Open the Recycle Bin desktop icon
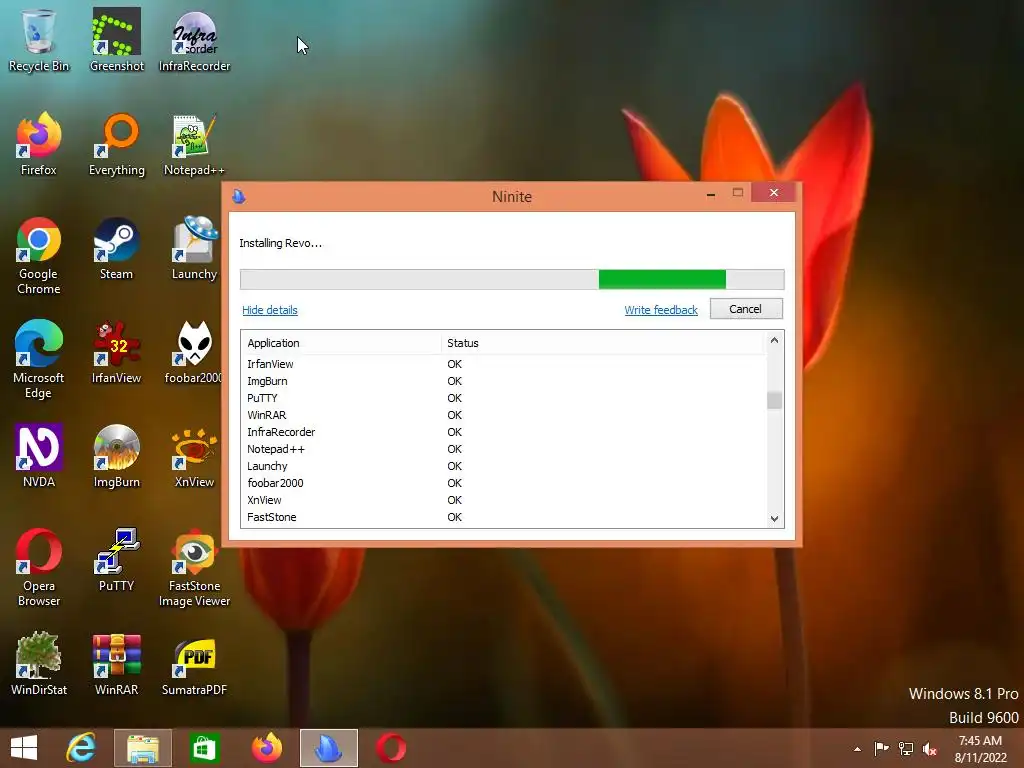1024x768 pixels. pos(39,40)
